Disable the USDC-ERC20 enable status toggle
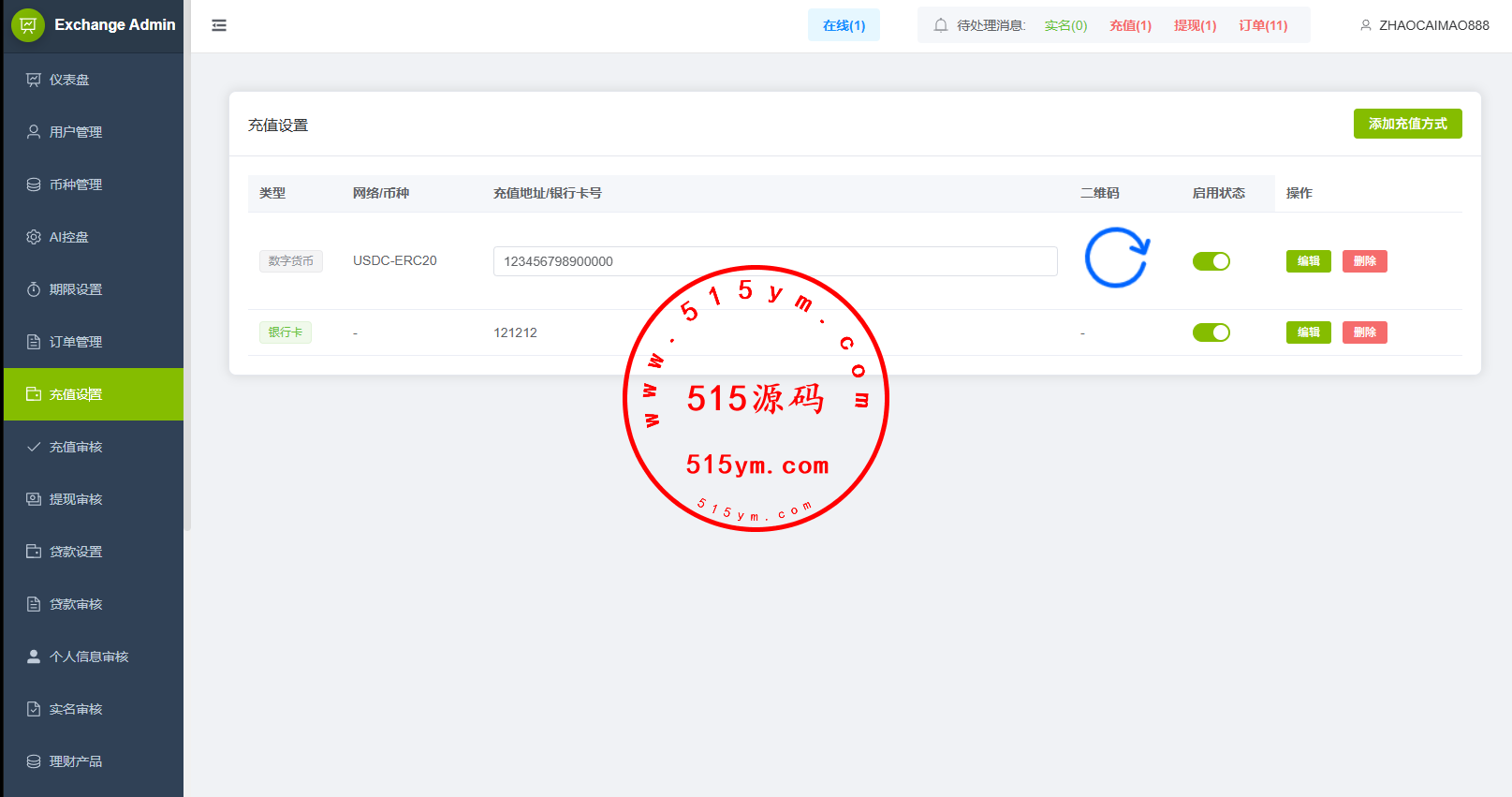1512x797 pixels. (1211, 261)
